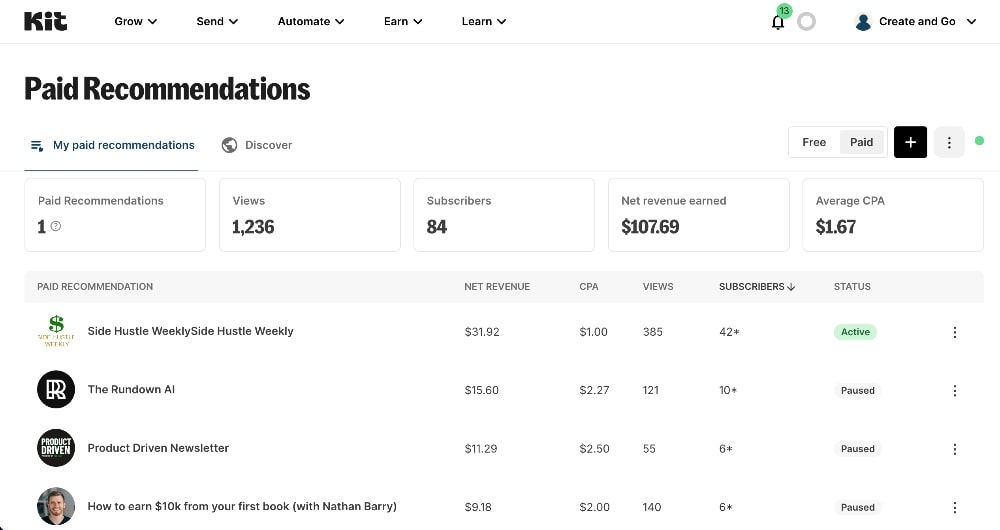
Task: Click the Paid Recommendations page heading
Action: tap(167, 89)
